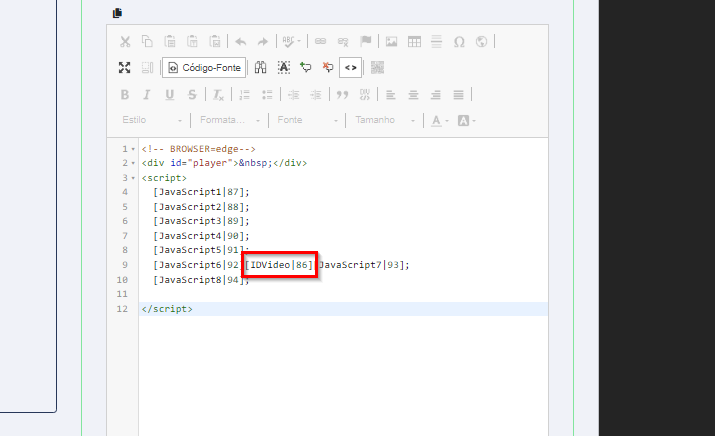Open the text color picker
715x436 pixels.
pos(440,120)
